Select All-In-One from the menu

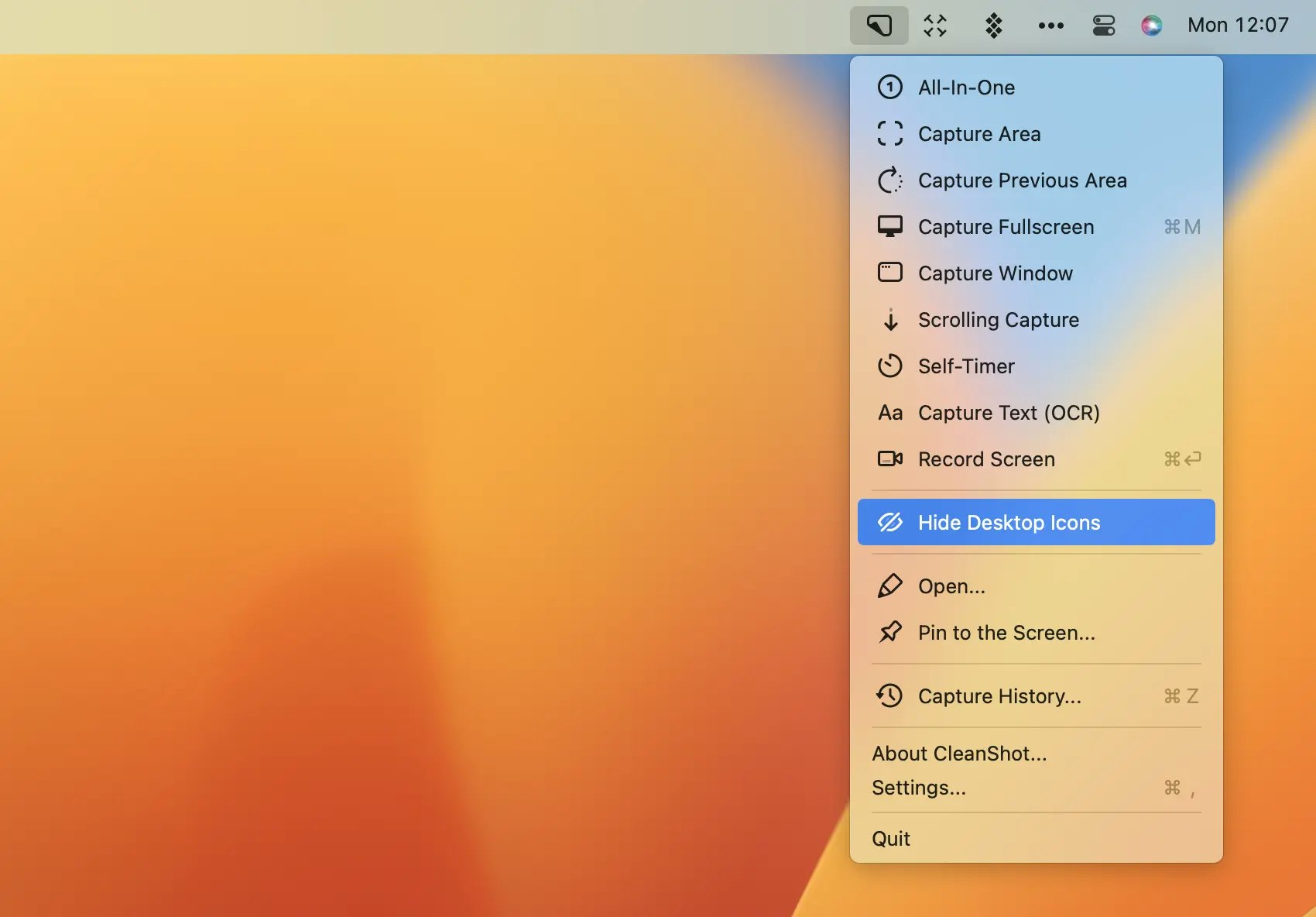pos(1037,88)
